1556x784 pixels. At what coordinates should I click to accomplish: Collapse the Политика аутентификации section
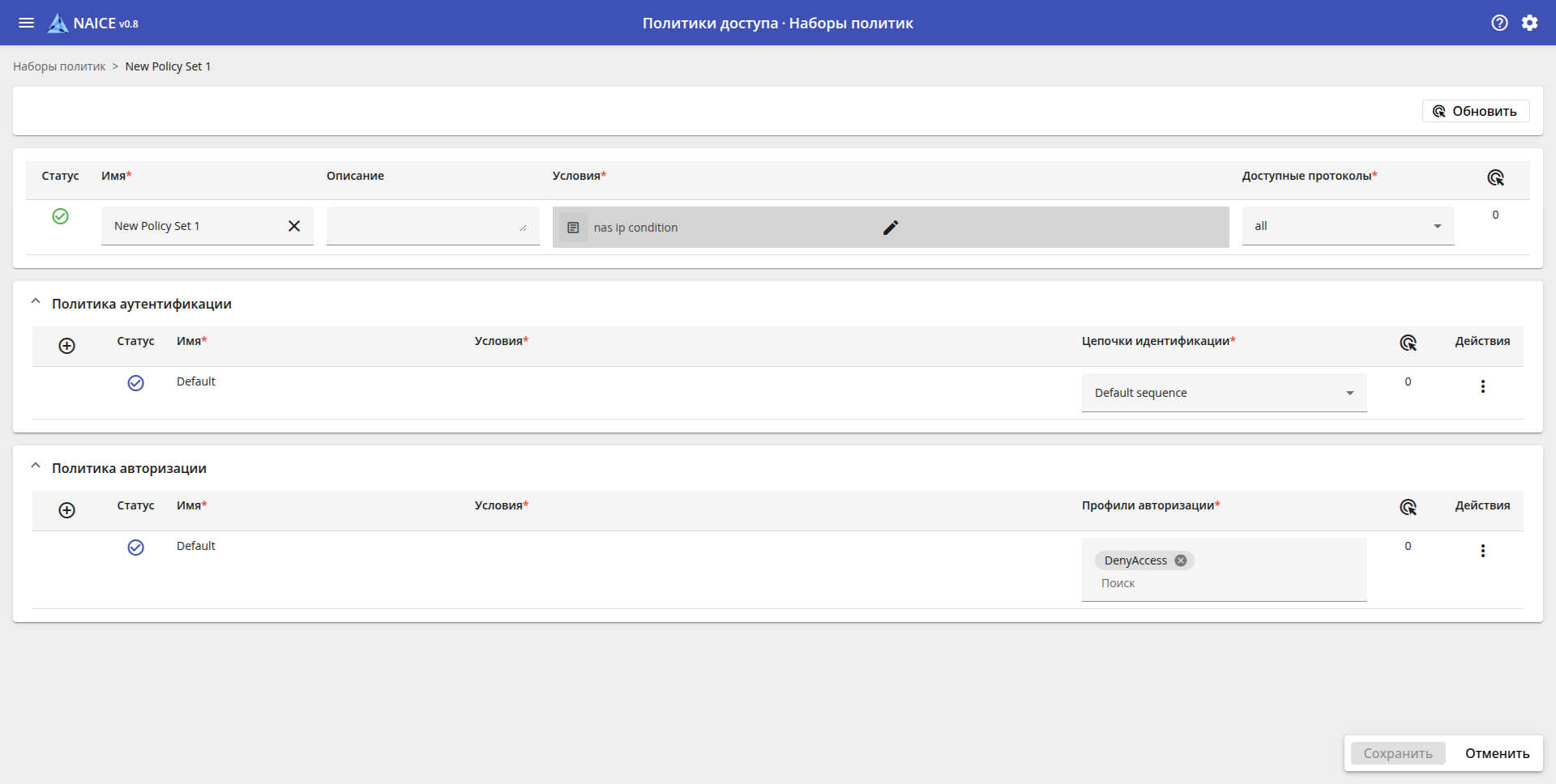tap(36, 302)
